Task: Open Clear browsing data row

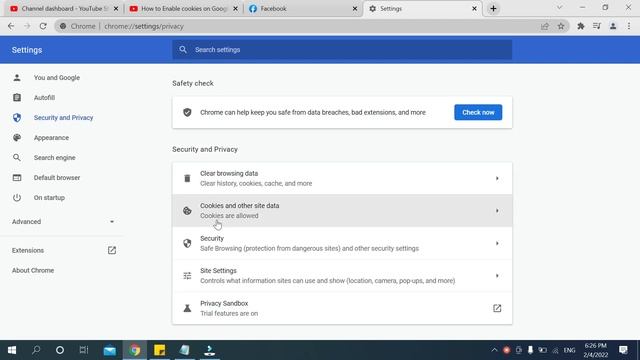Action: pos(342,178)
